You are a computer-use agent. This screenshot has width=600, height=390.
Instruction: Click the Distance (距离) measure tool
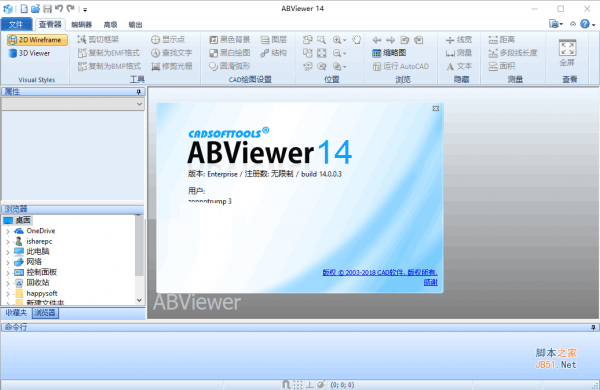click(502, 39)
